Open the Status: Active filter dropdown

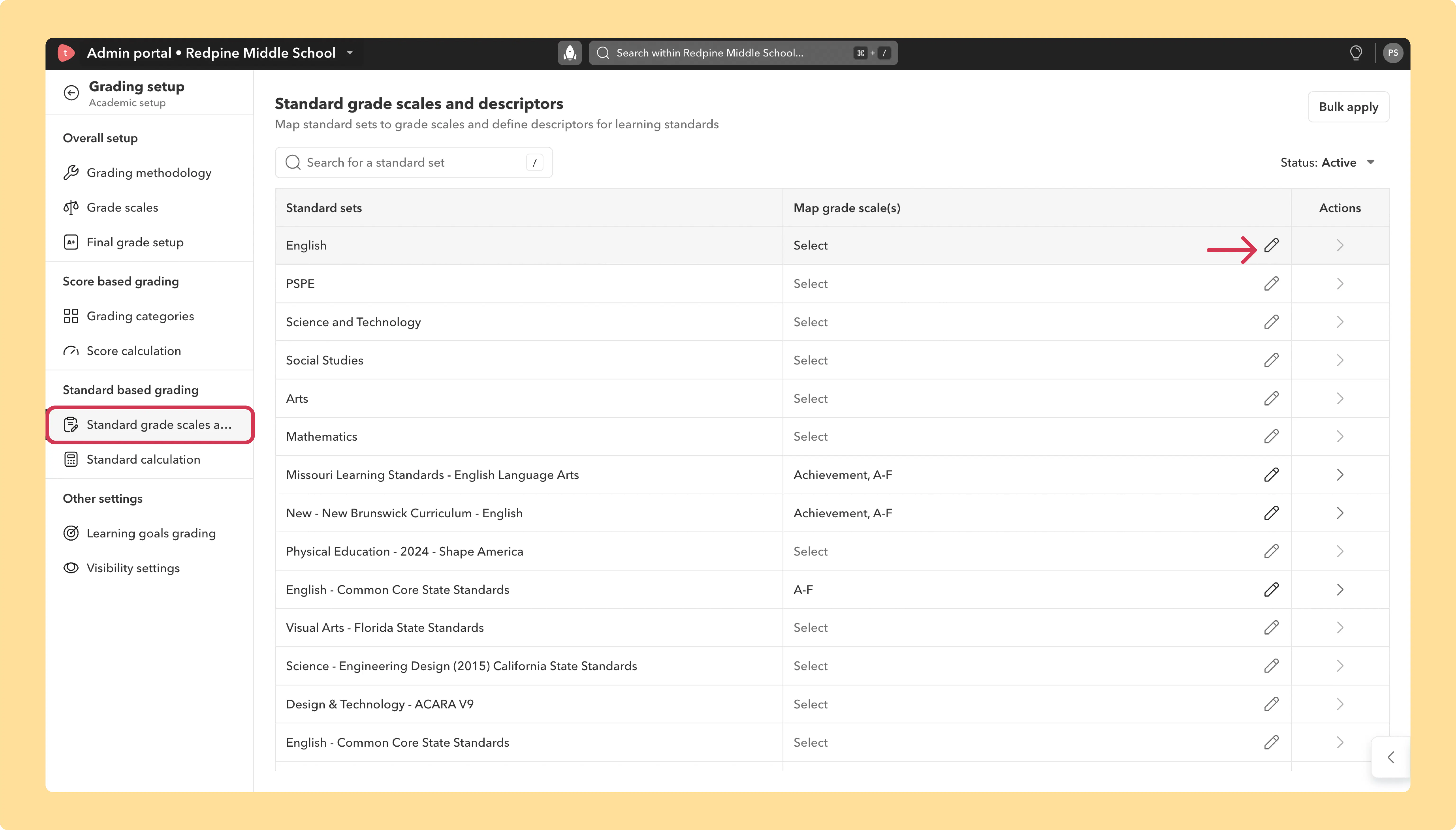point(1328,162)
